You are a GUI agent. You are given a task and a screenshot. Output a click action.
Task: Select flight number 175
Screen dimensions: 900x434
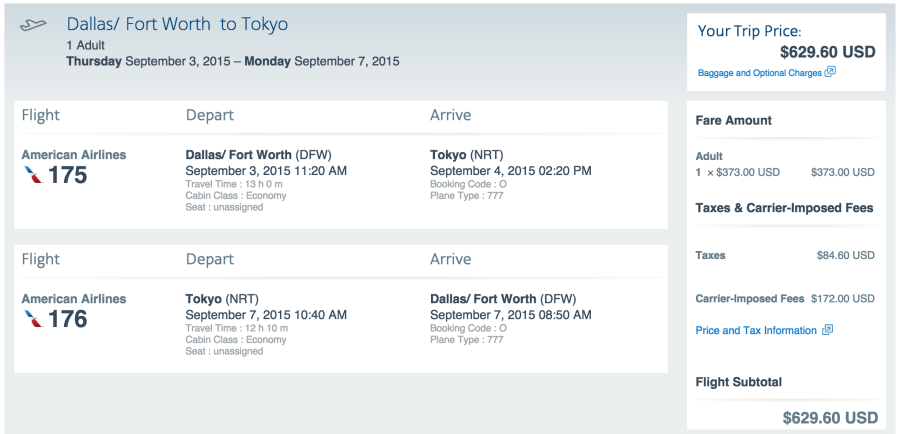click(68, 175)
